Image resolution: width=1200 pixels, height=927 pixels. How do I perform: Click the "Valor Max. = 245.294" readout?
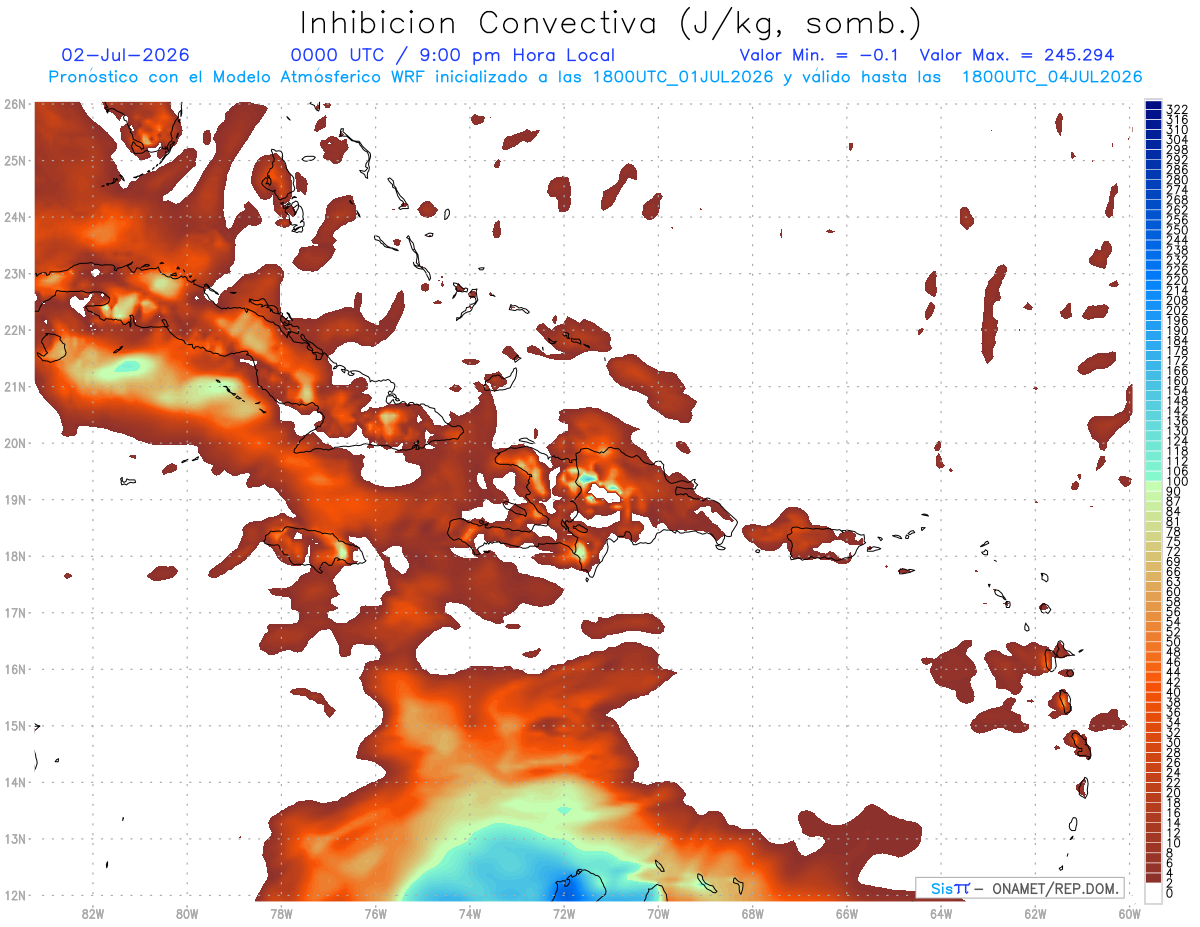[x=1017, y=56]
